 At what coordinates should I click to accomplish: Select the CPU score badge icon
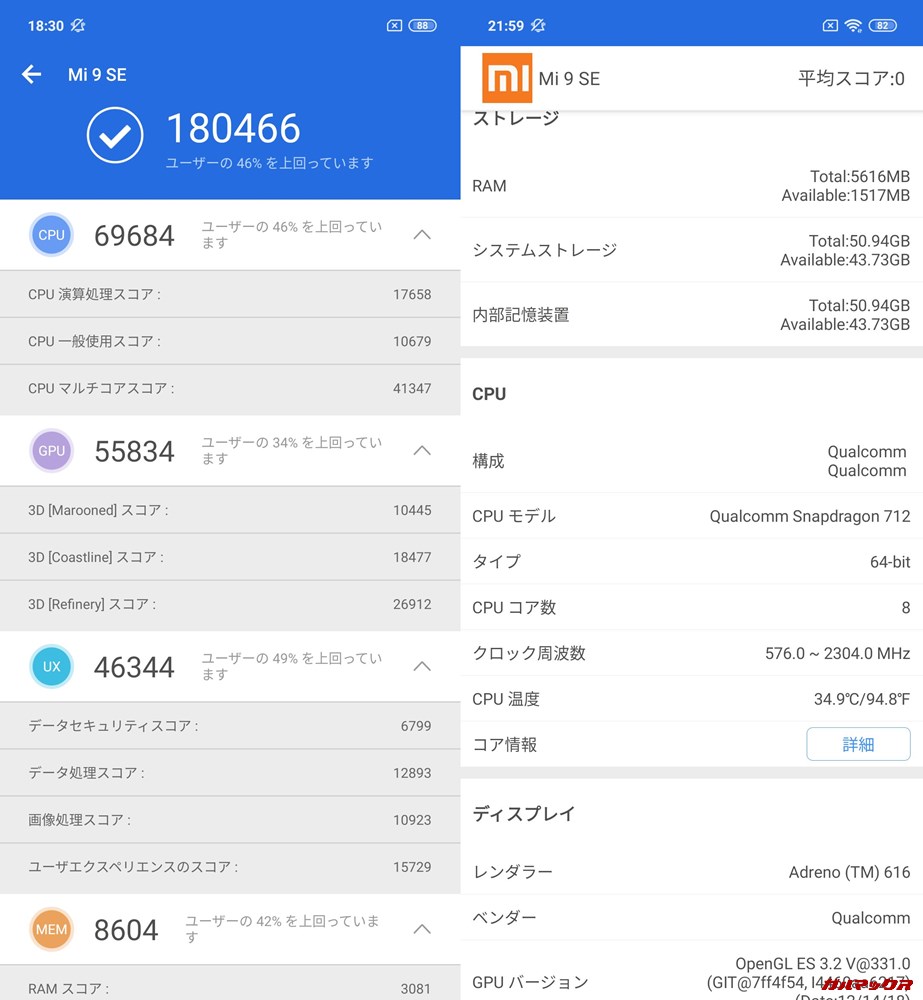[x=51, y=234]
